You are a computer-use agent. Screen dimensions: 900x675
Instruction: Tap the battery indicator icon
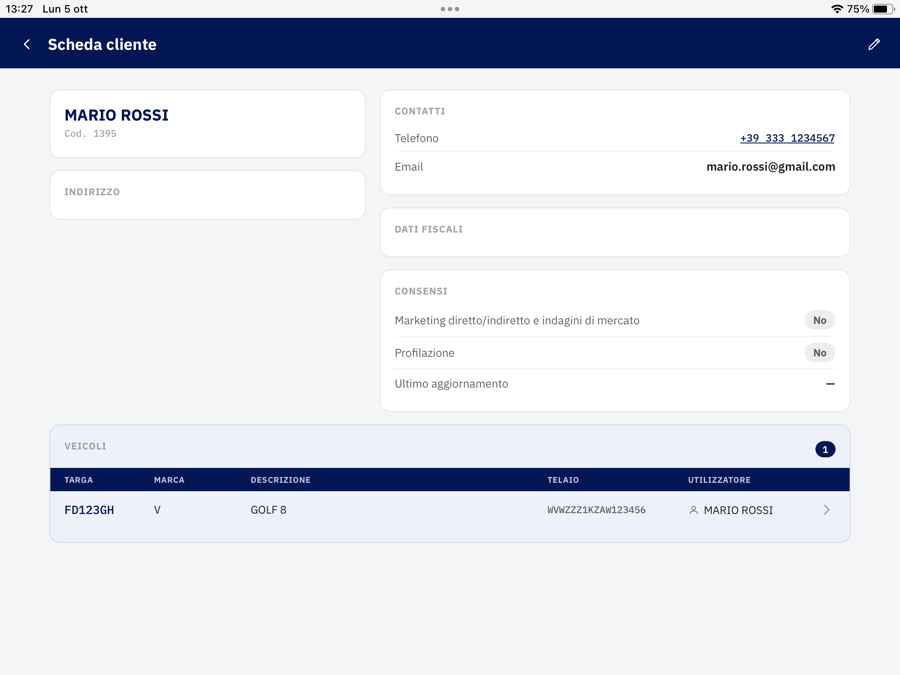tap(883, 9)
